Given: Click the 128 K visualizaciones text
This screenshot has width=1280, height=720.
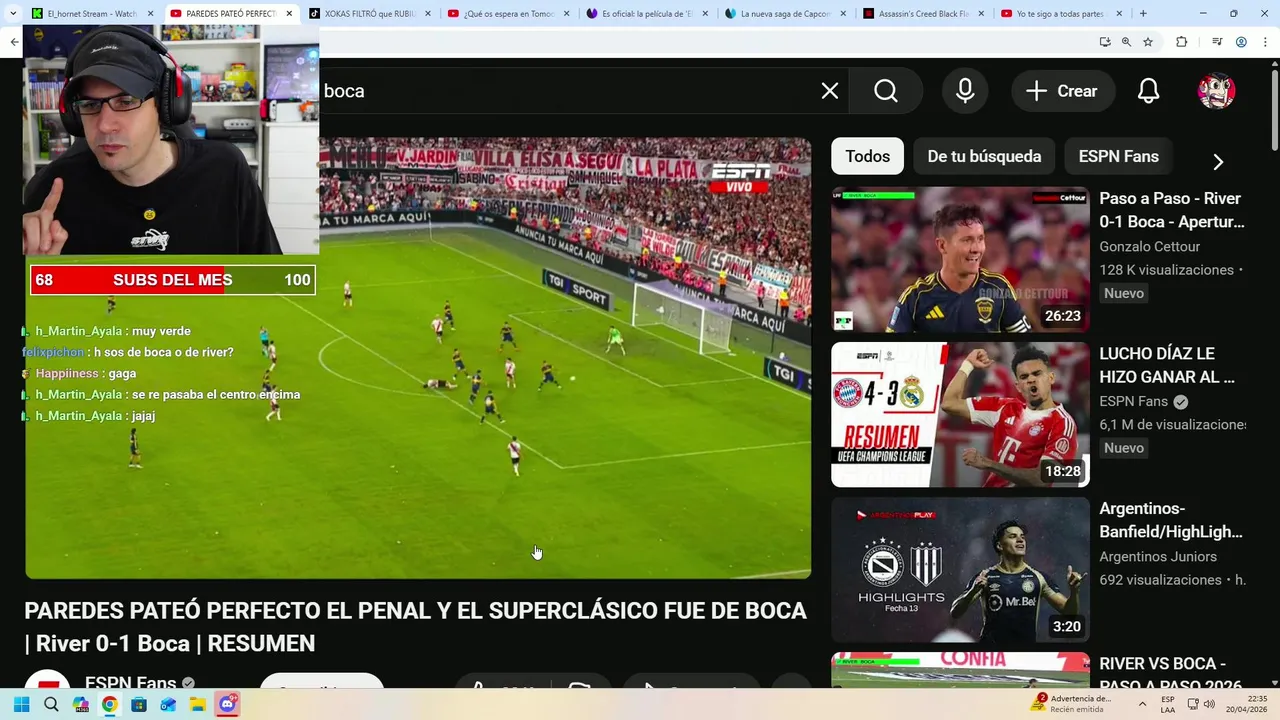Looking at the screenshot, I should pyautogui.click(x=1167, y=270).
